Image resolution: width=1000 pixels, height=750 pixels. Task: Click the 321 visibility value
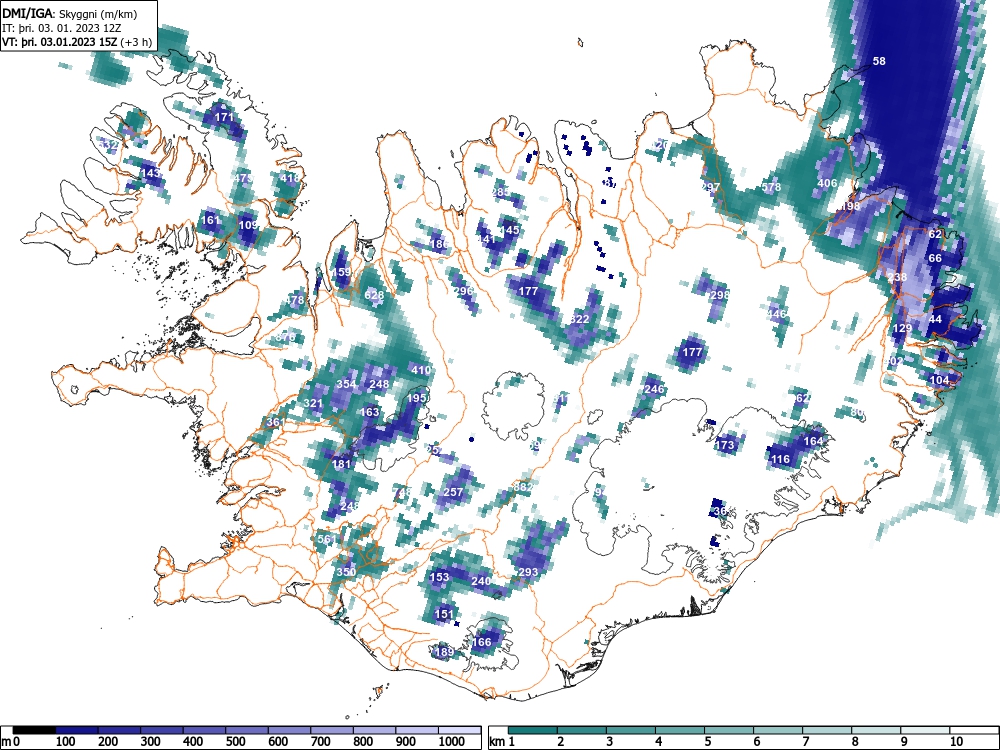point(312,403)
